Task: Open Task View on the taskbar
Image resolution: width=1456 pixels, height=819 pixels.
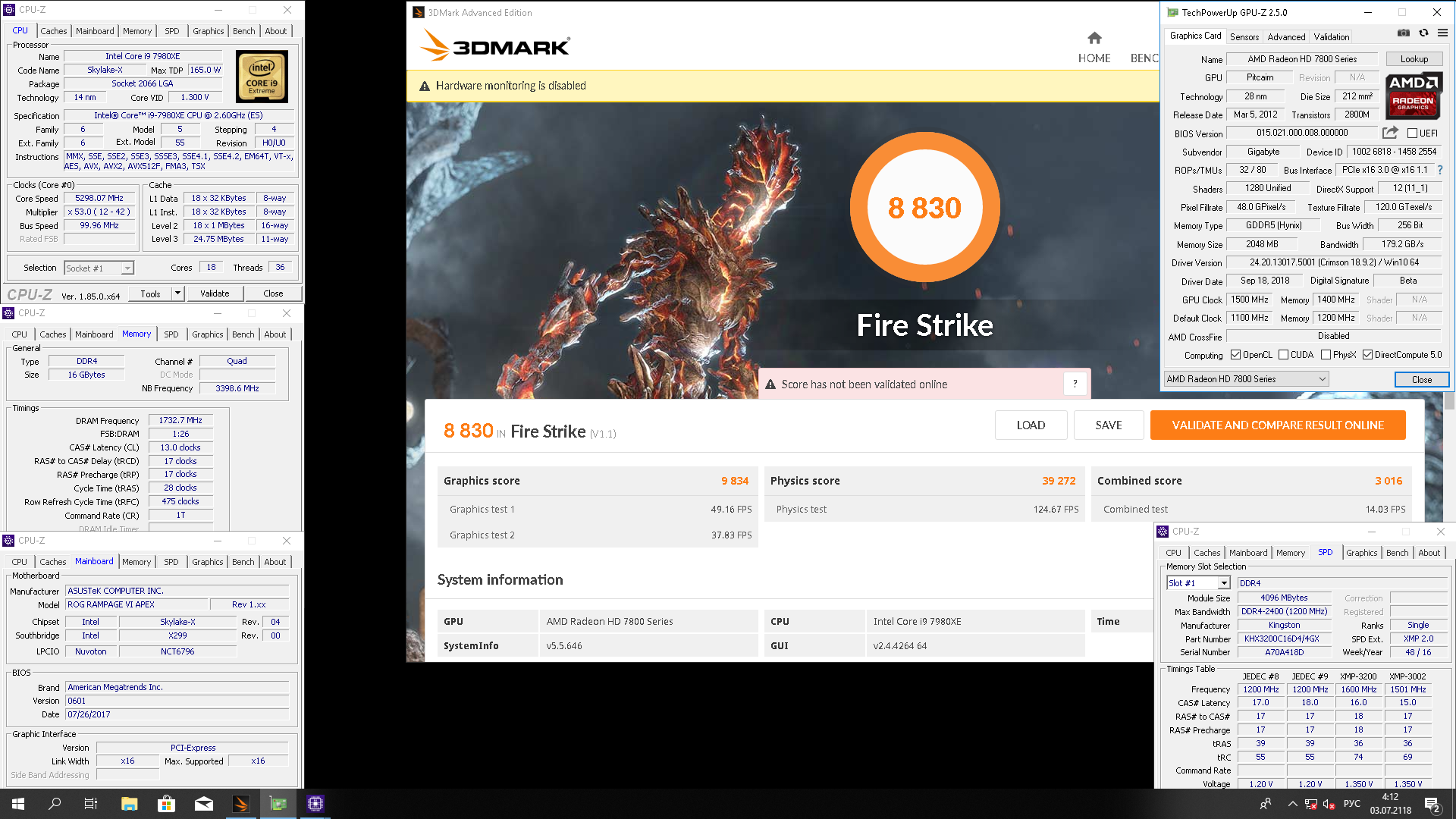Action: coord(91,804)
